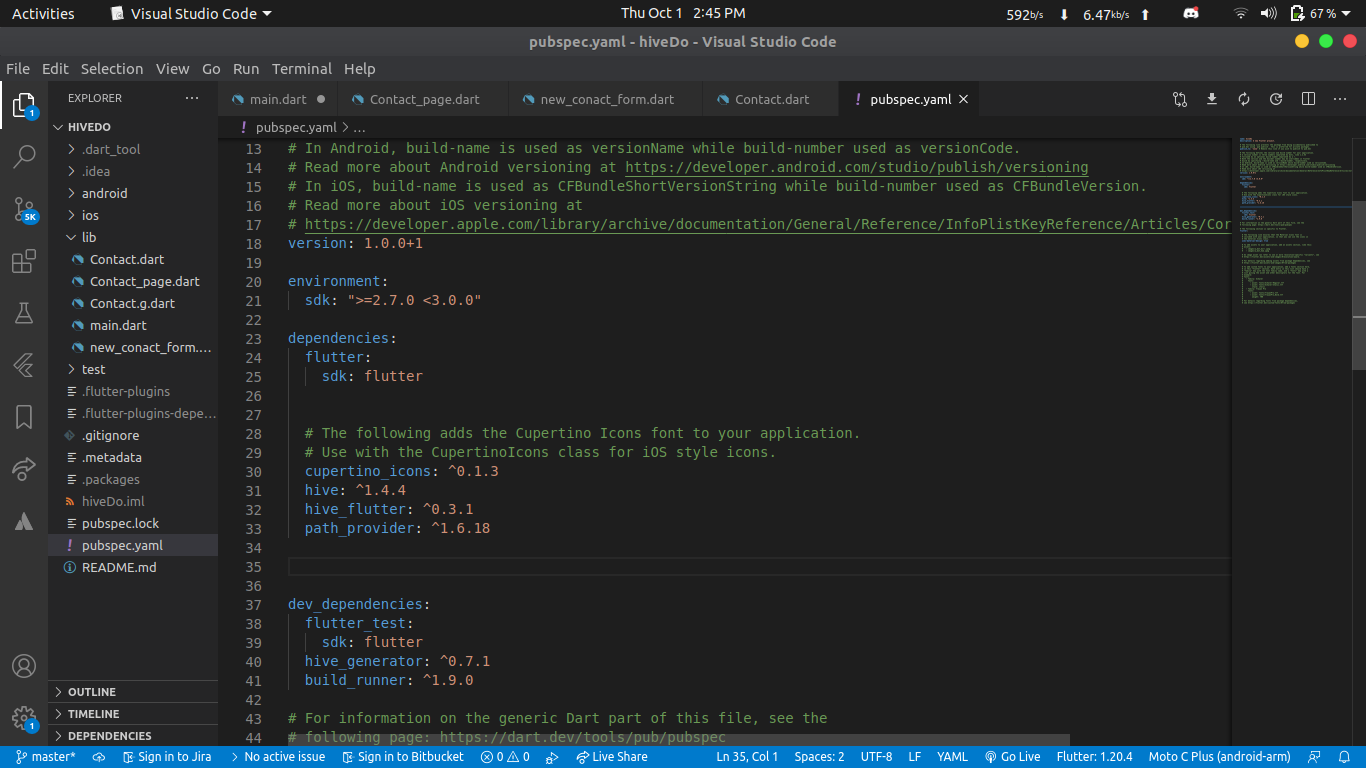Open the Extensions view
Viewport: 1366px width, 768px height.
click(24, 261)
